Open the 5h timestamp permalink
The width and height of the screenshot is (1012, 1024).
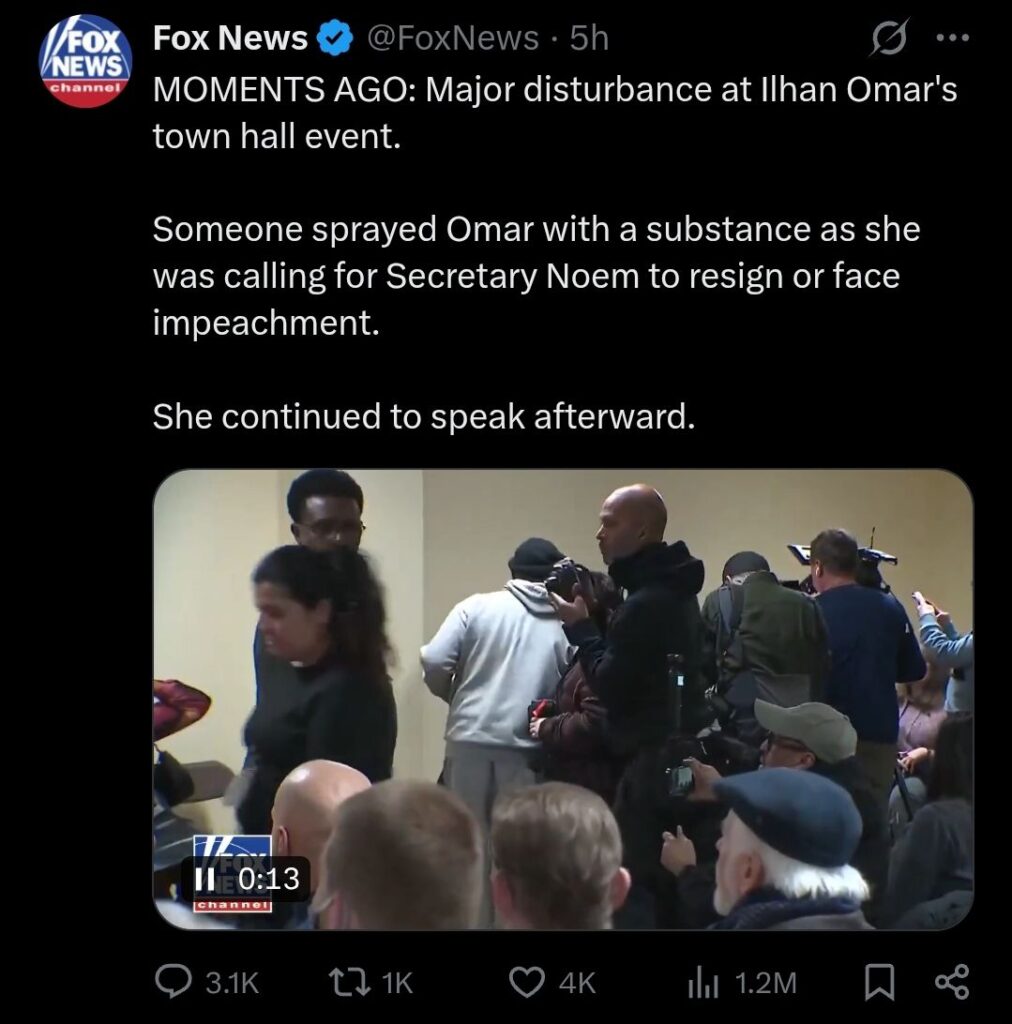(x=589, y=38)
